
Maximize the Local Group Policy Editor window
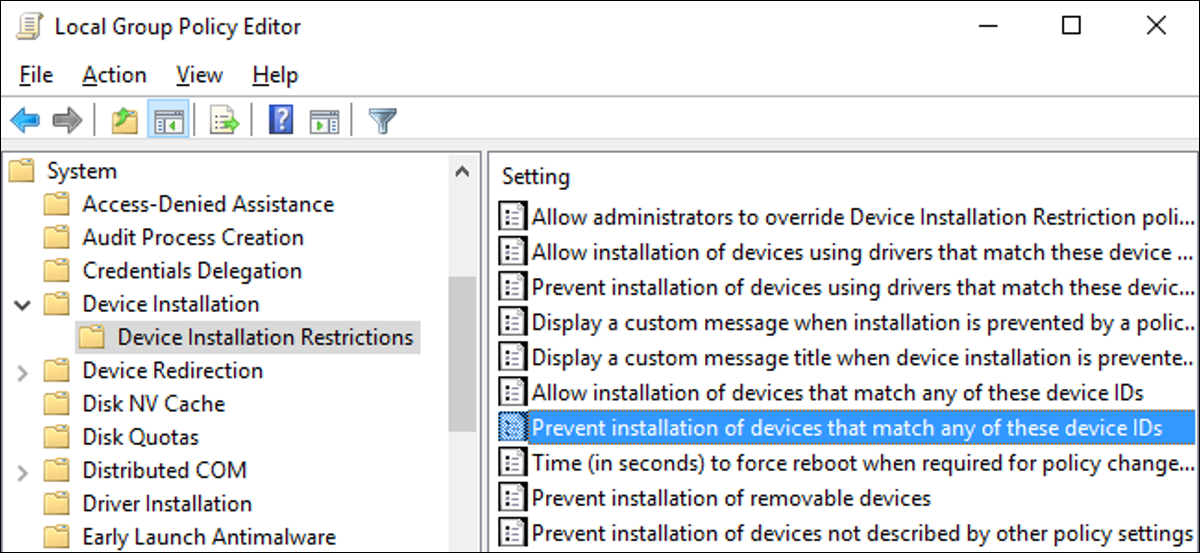1071,26
